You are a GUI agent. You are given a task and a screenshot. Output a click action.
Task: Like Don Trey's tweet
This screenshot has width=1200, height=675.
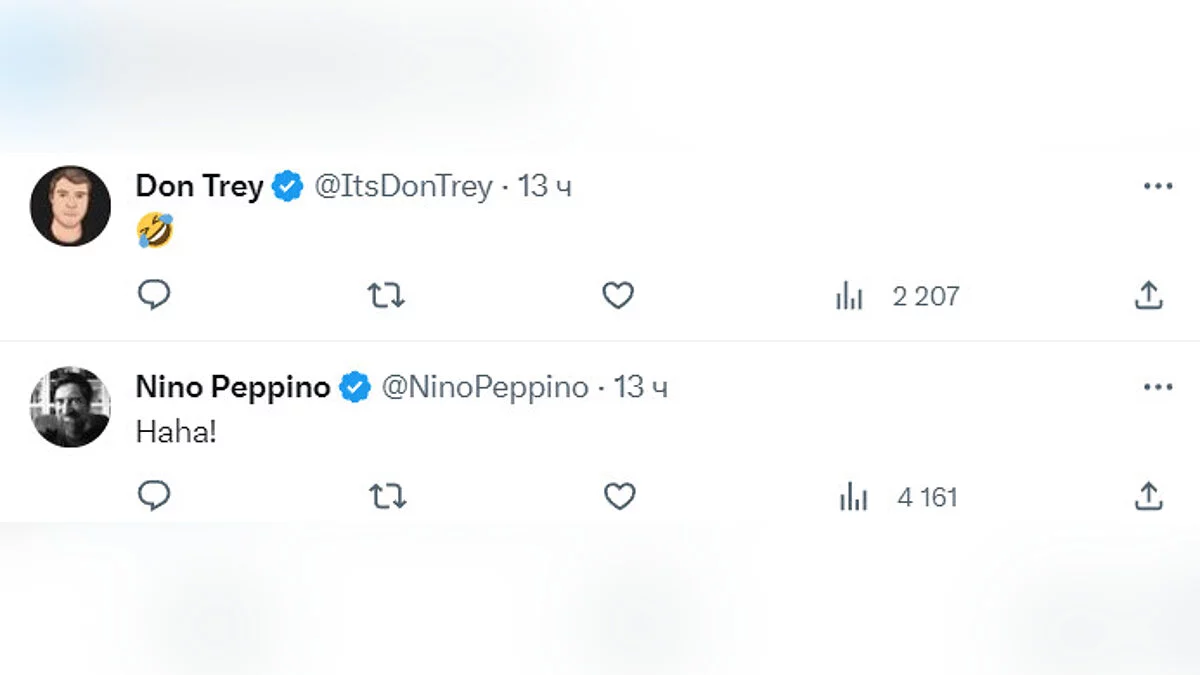(x=618, y=295)
